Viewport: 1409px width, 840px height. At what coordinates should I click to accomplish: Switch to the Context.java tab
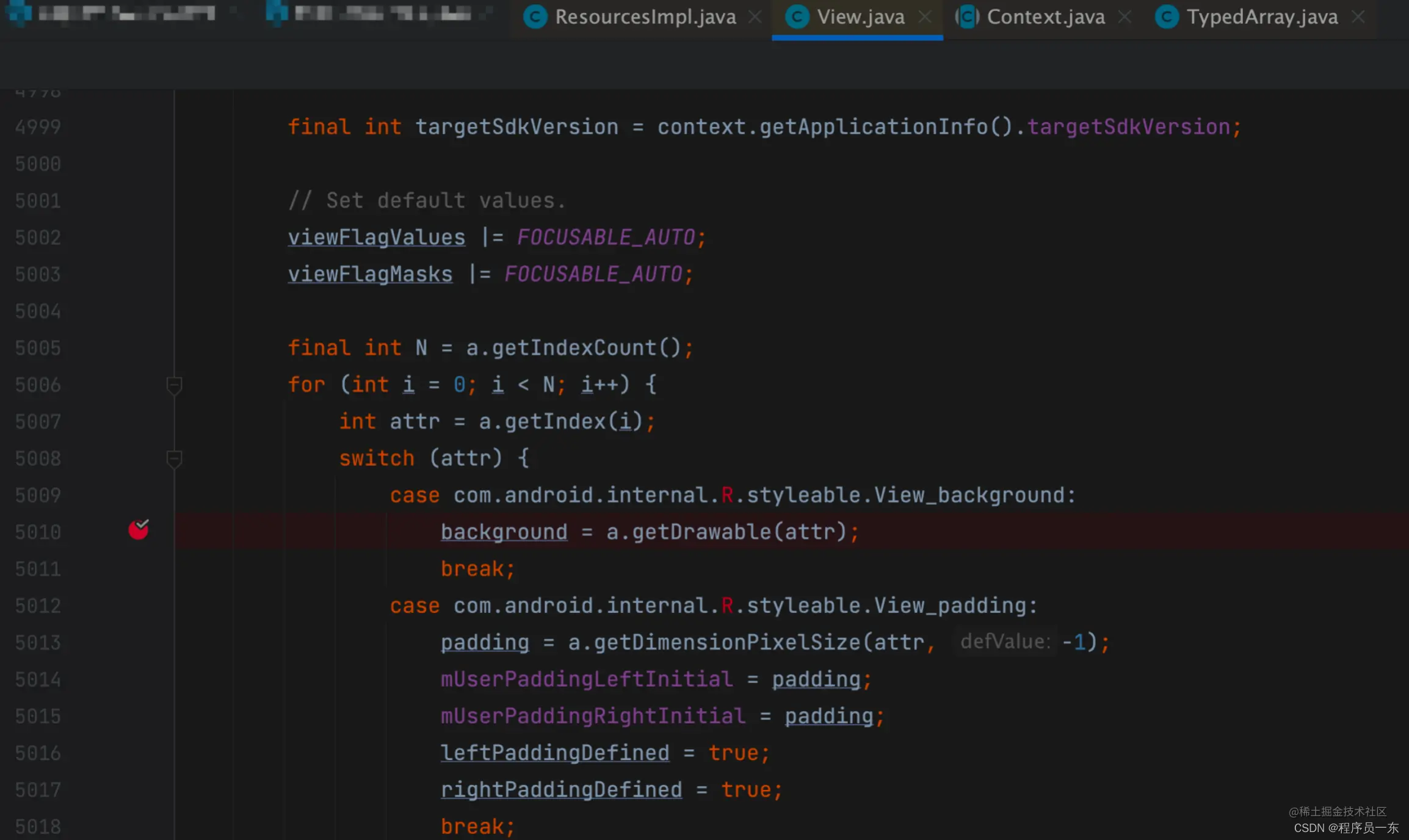coord(1045,17)
